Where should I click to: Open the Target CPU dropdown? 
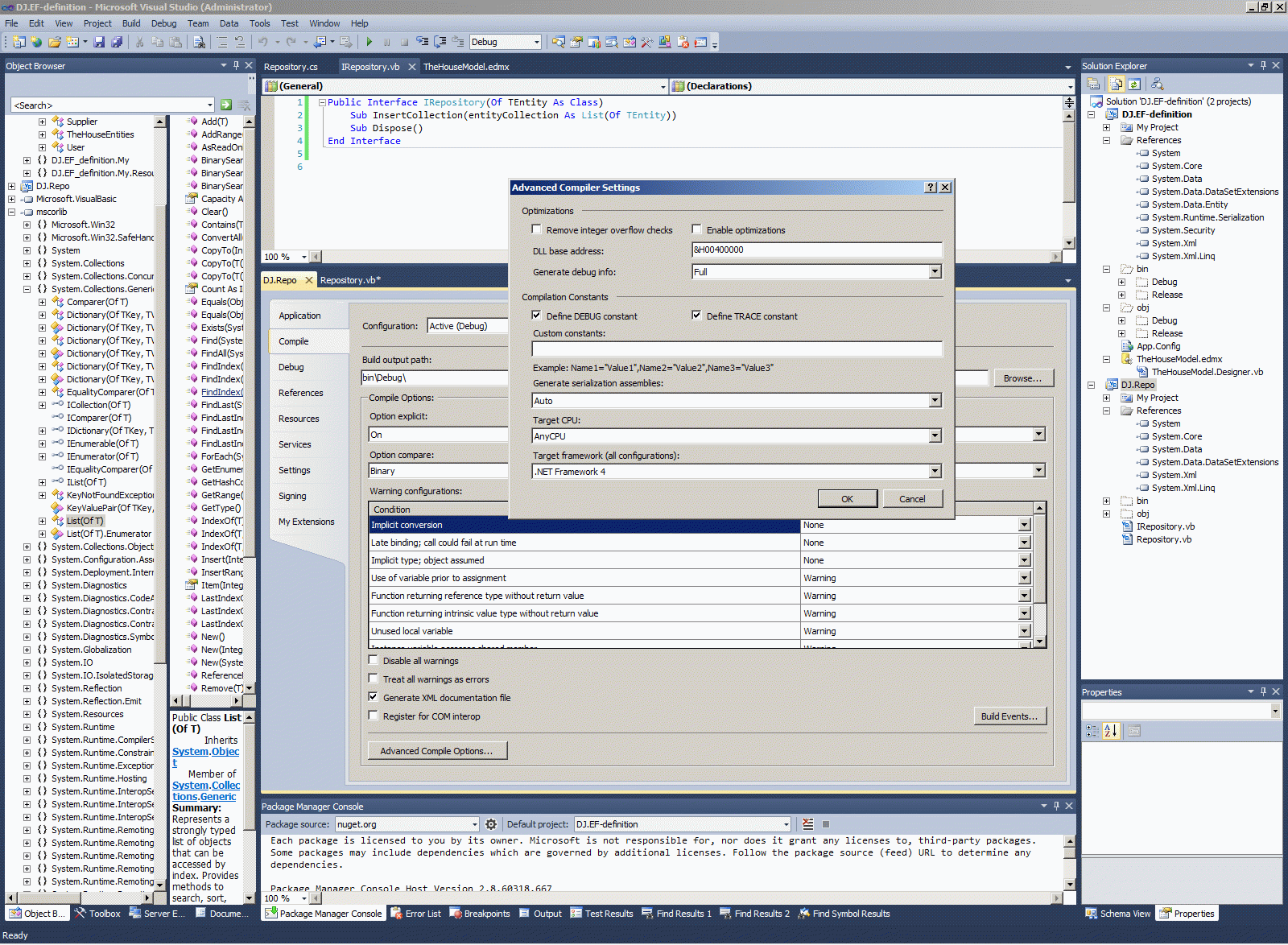935,435
